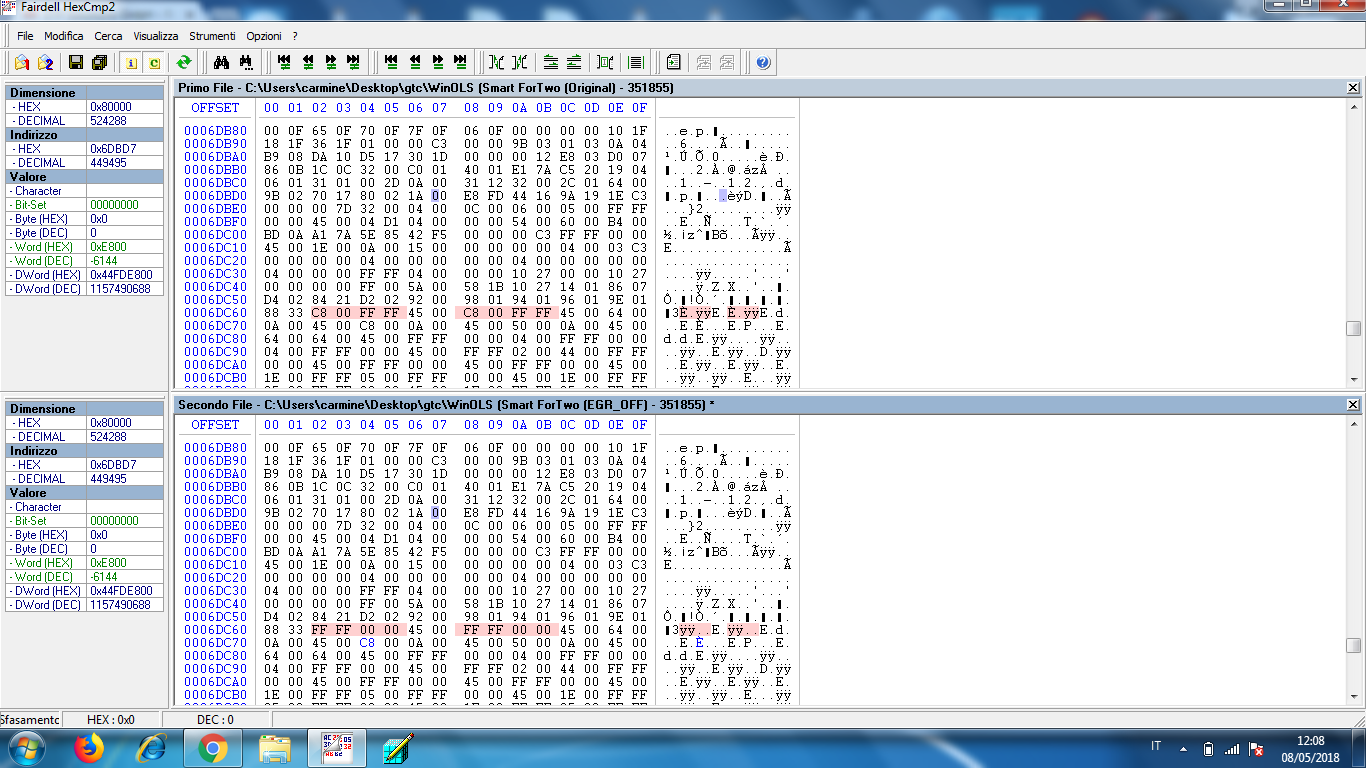
Task: Click the OFFSET header in Primo File pane
Action: pyautogui.click(x=215, y=108)
